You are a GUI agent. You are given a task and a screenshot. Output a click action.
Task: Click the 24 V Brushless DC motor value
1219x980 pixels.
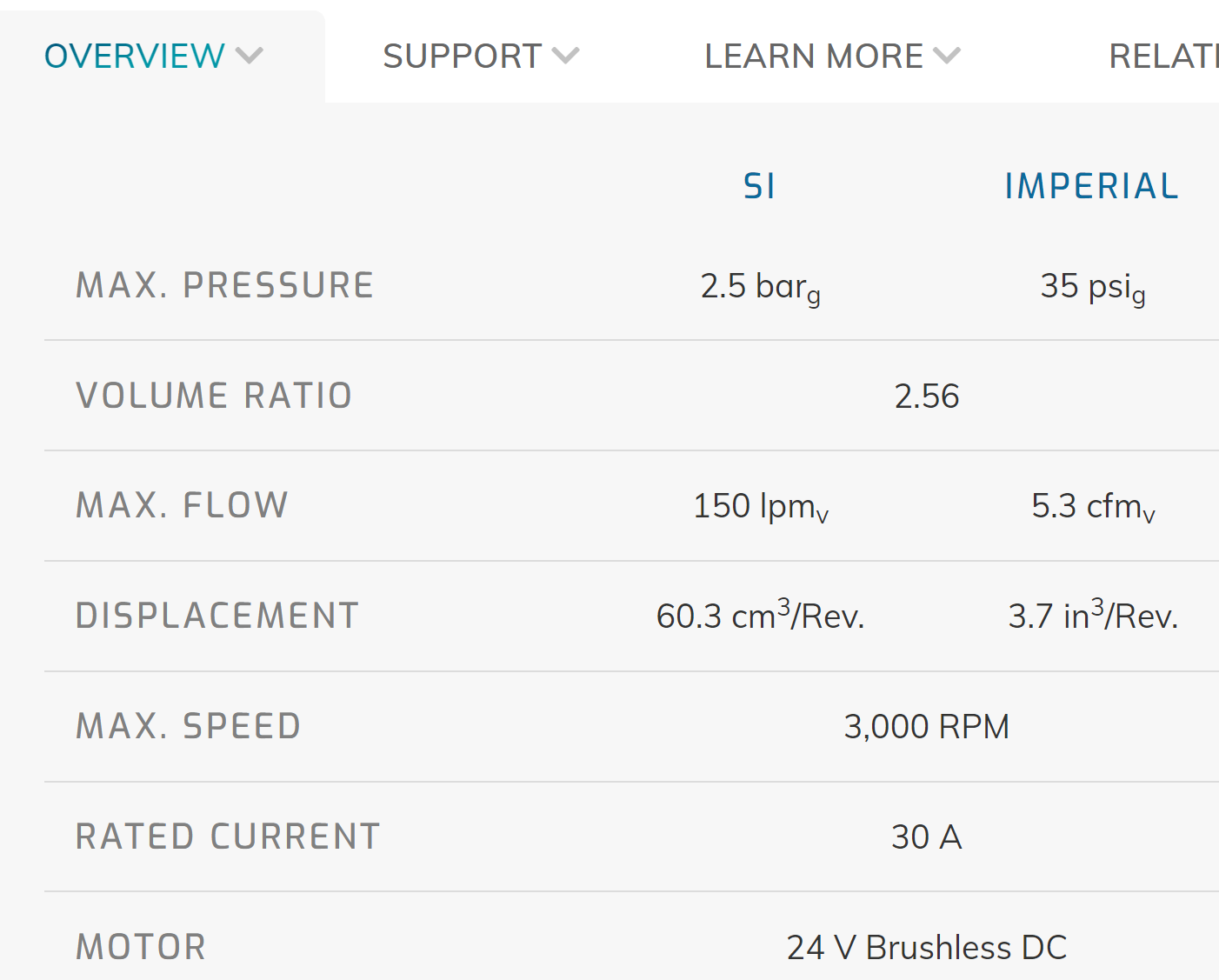pos(927,948)
